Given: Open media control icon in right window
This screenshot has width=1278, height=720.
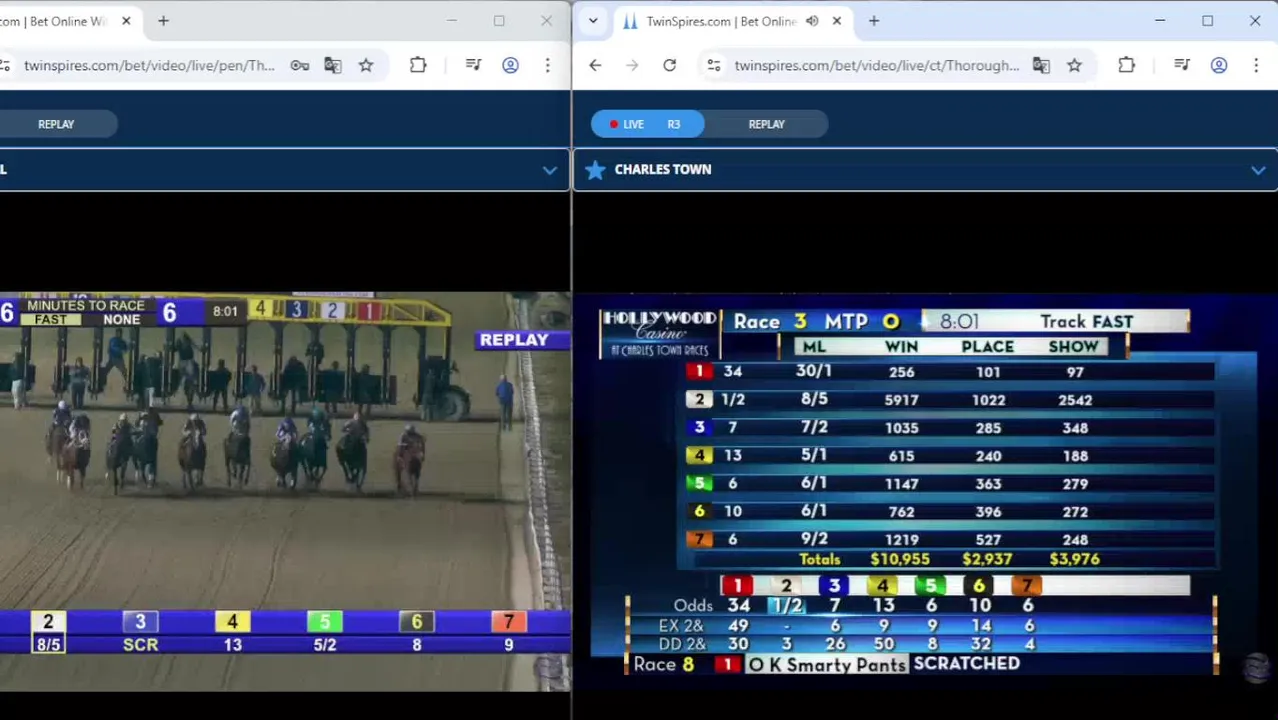Looking at the screenshot, I should click(x=1182, y=65).
